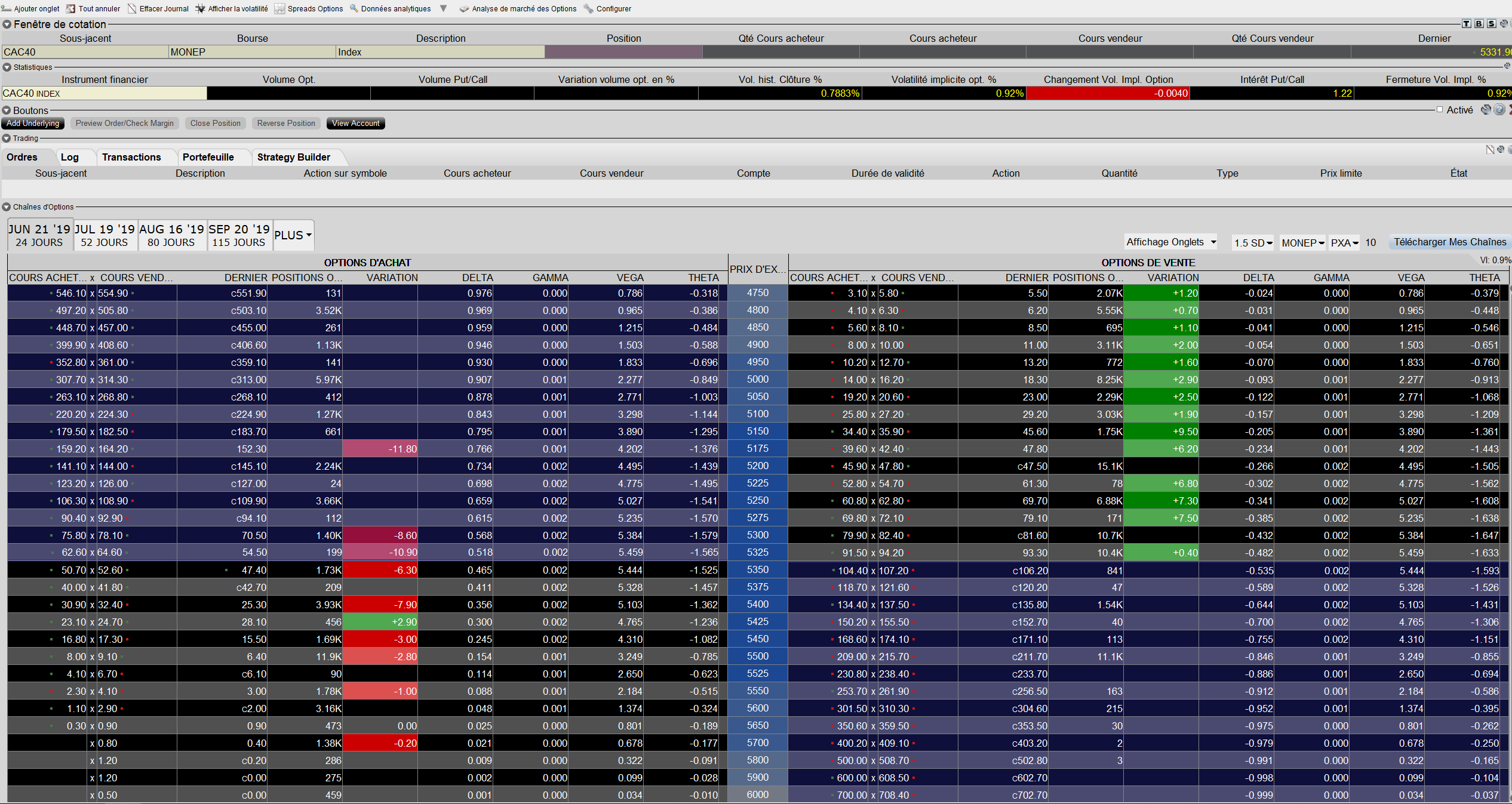Image resolution: width=1512 pixels, height=804 pixels.
Task: Collapse the Boutons section
Action: pyautogui.click(x=7, y=110)
